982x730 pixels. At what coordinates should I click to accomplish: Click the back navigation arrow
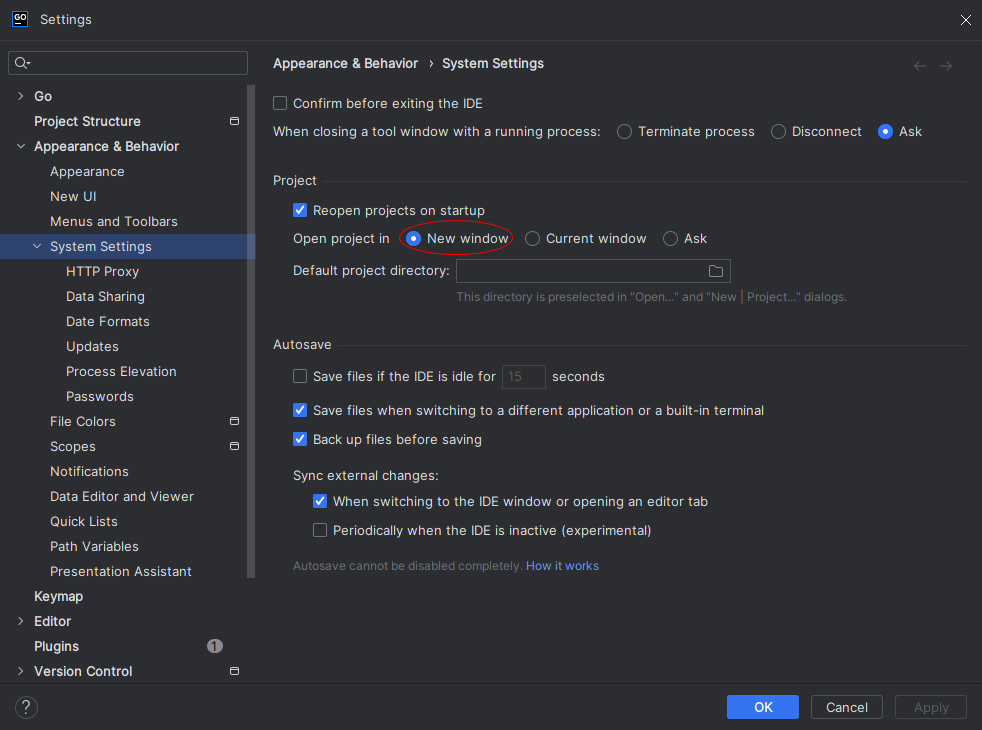(919, 66)
